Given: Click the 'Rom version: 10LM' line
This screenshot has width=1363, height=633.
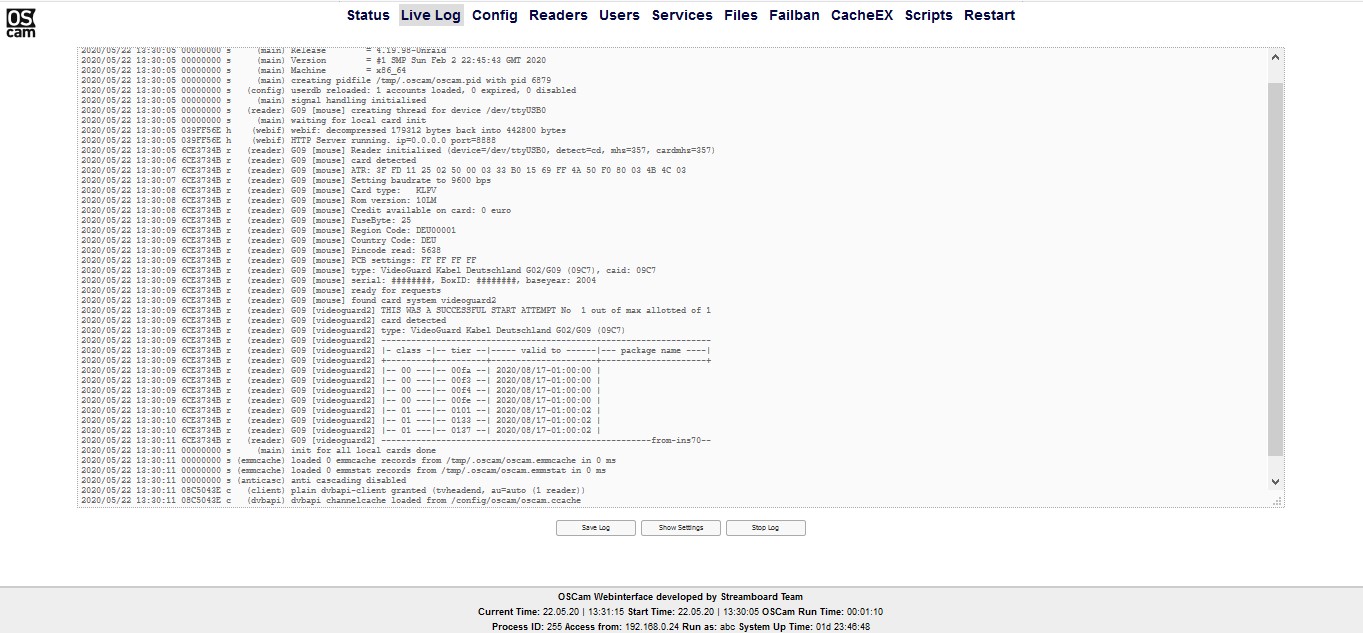Looking at the screenshot, I should click(x=259, y=200).
